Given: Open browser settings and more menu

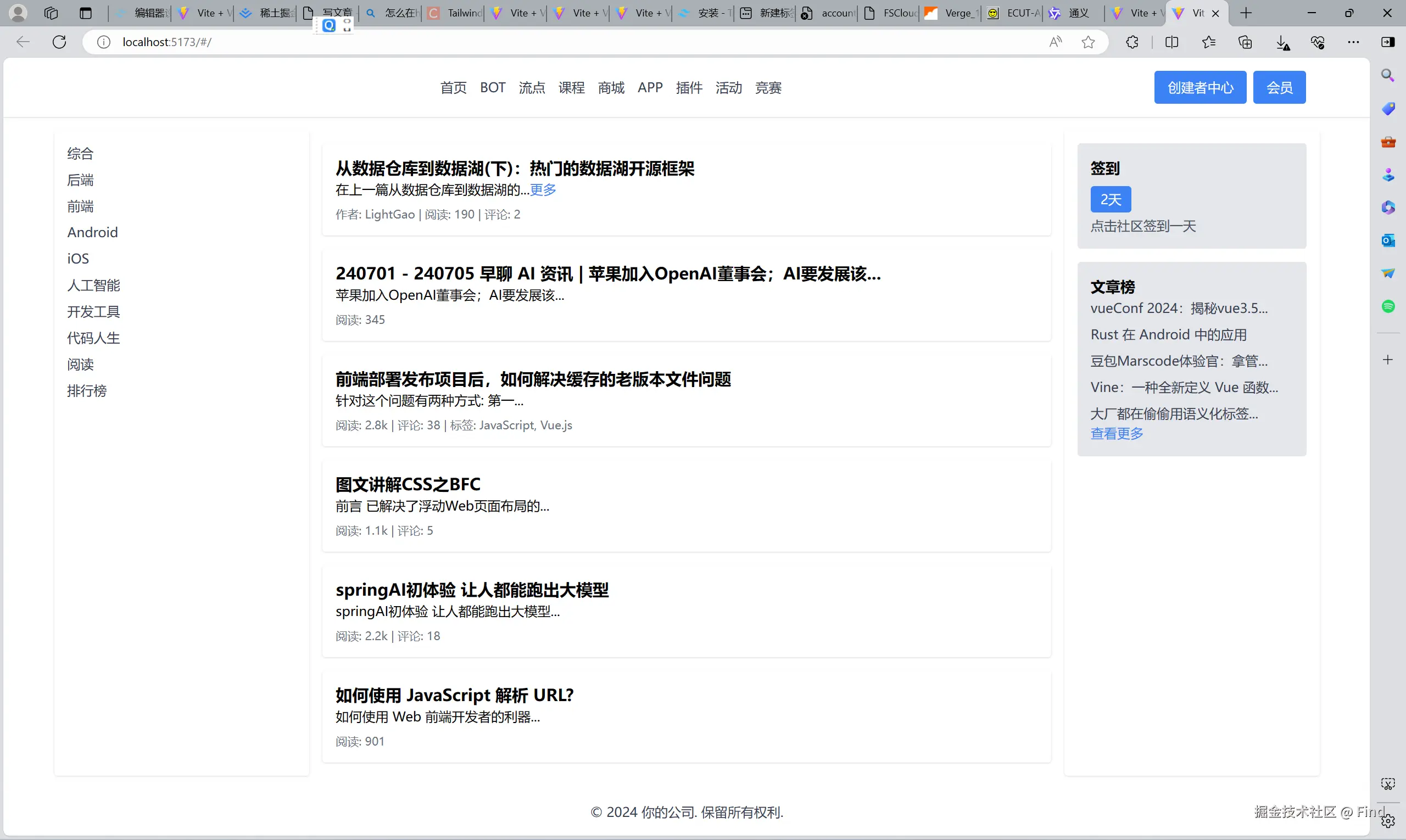Looking at the screenshot, I should (1353, 42).
